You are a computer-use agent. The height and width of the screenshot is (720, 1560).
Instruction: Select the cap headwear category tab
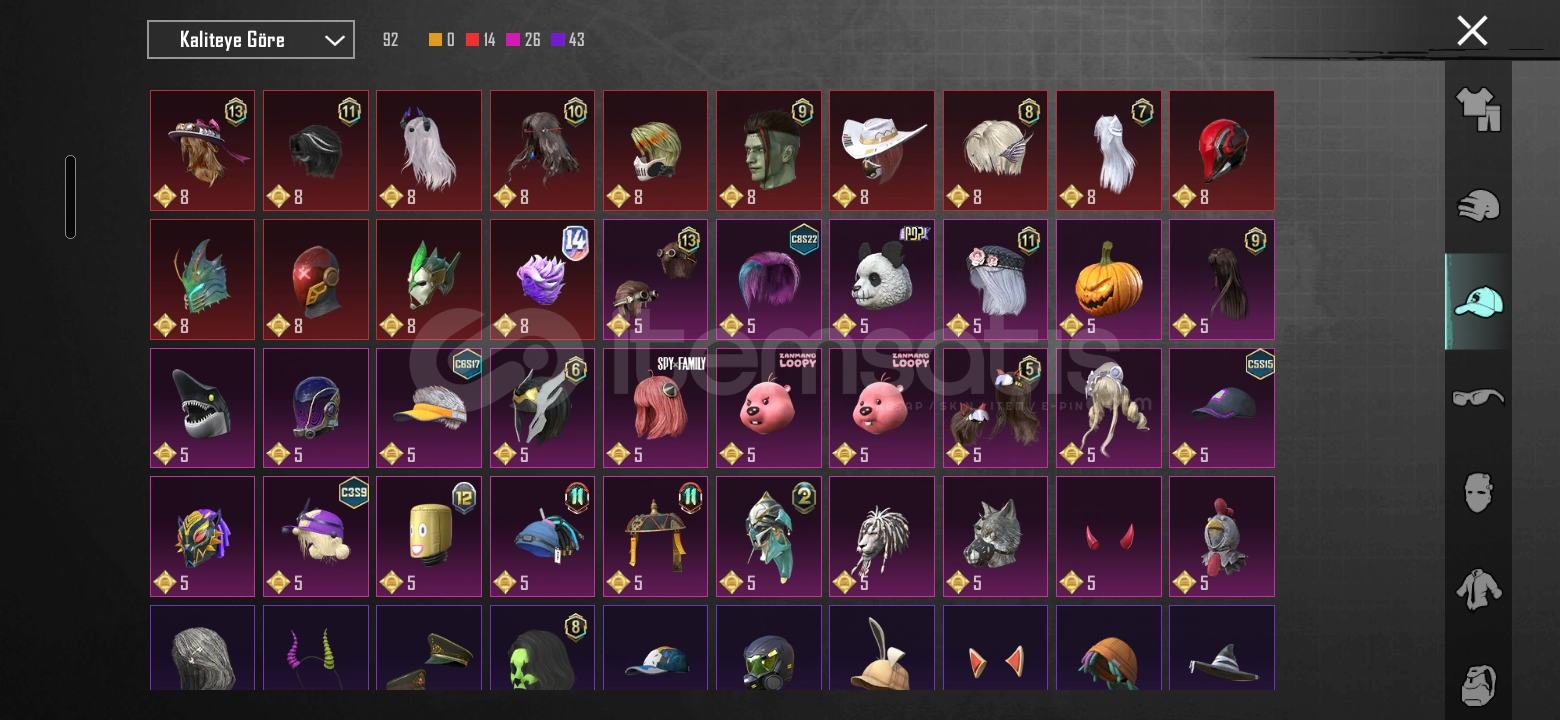[1478, 301]
